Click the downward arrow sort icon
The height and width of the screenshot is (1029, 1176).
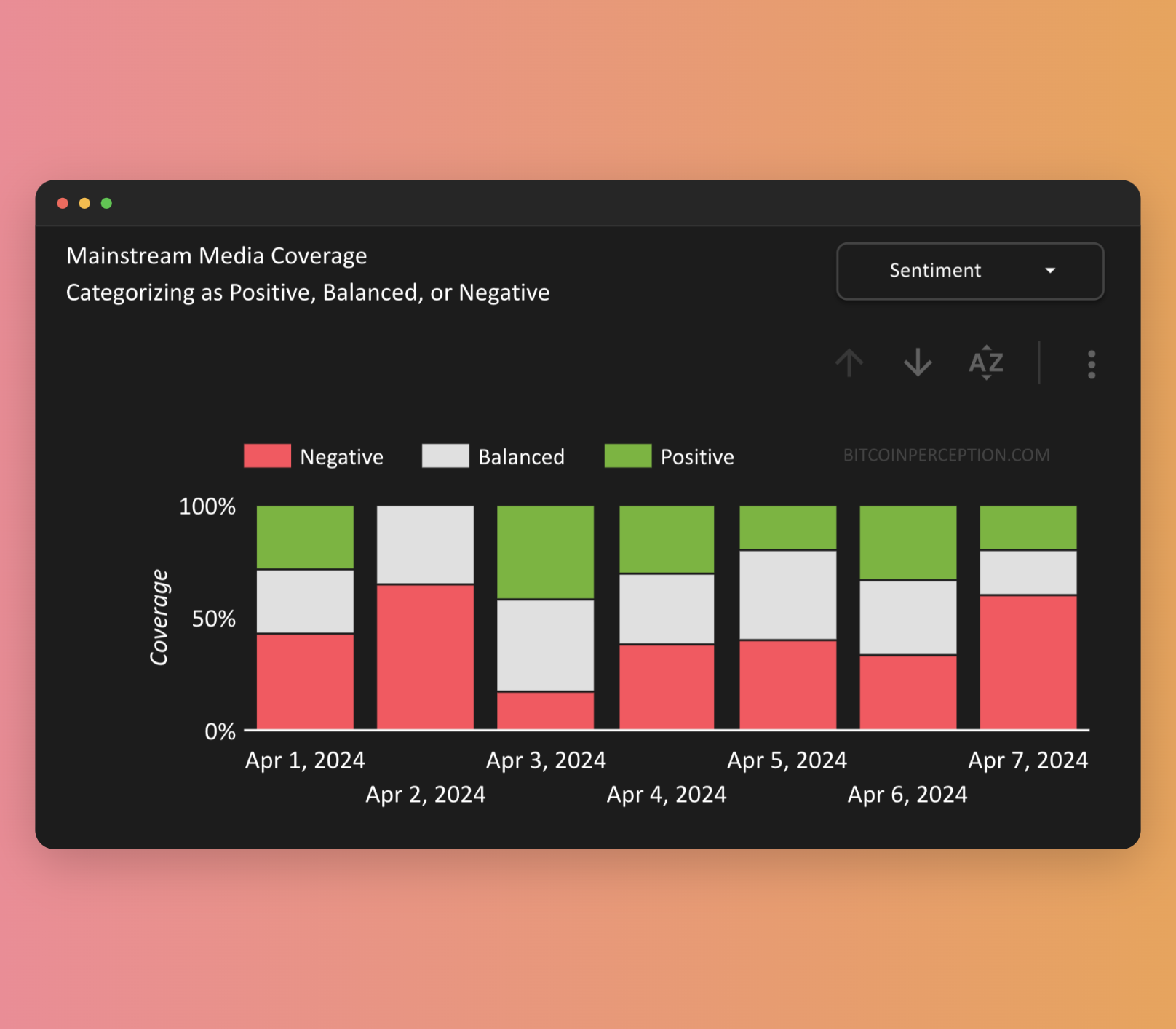[x=918, y=362]
